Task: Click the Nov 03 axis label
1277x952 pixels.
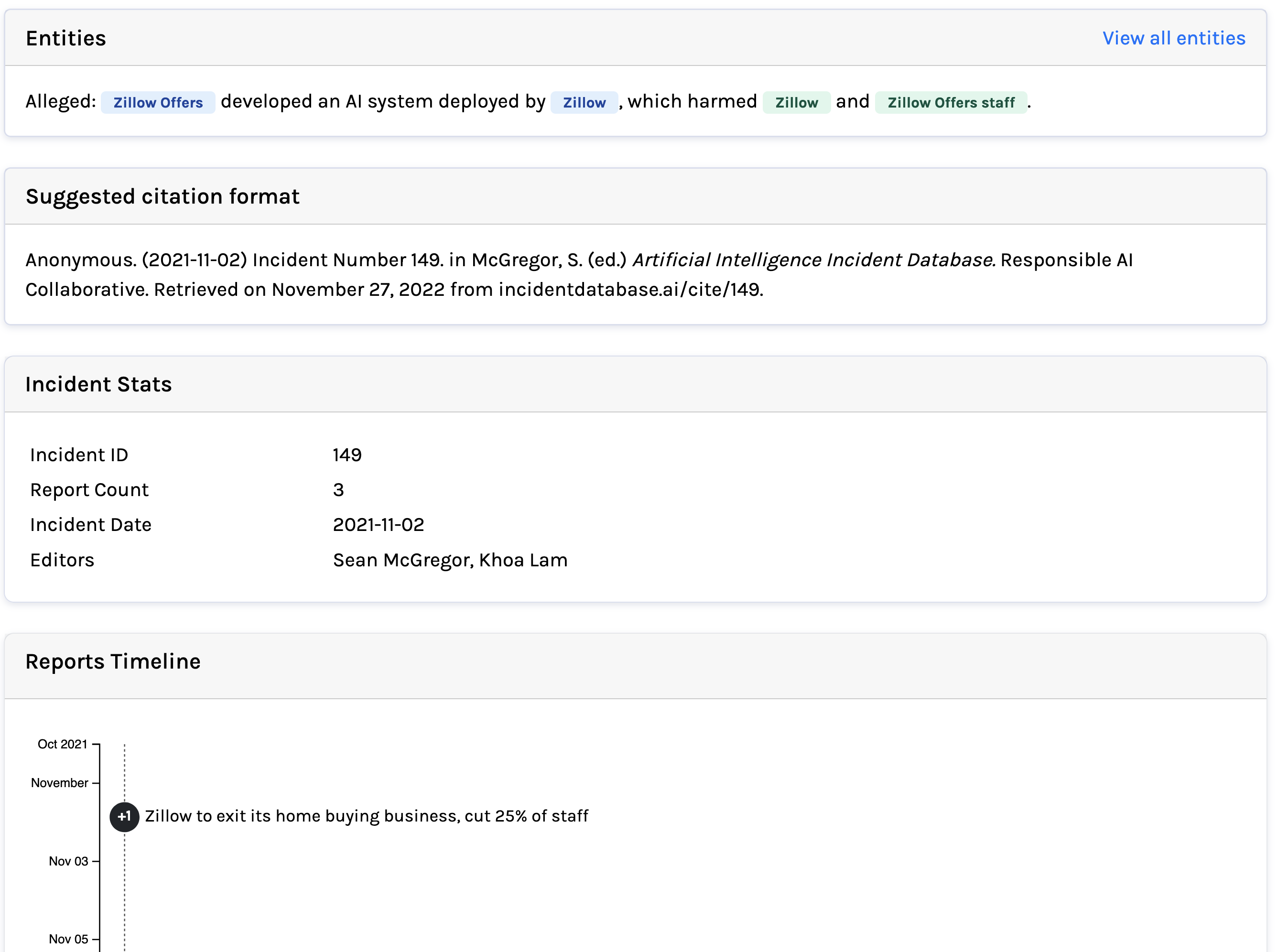Action: 68,861
